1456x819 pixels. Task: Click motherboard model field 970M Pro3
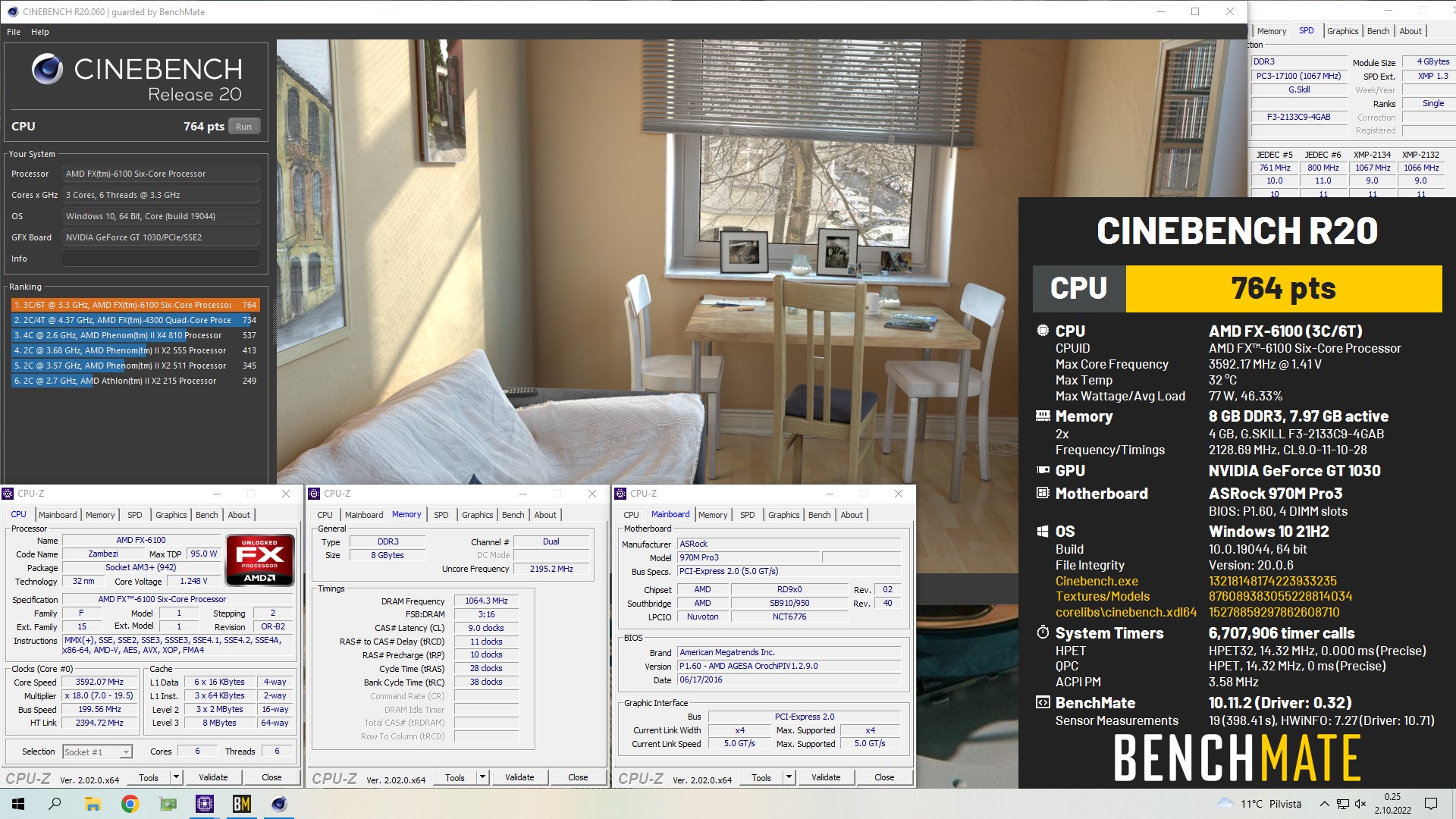pyautogui.click(x=748, y=557)
